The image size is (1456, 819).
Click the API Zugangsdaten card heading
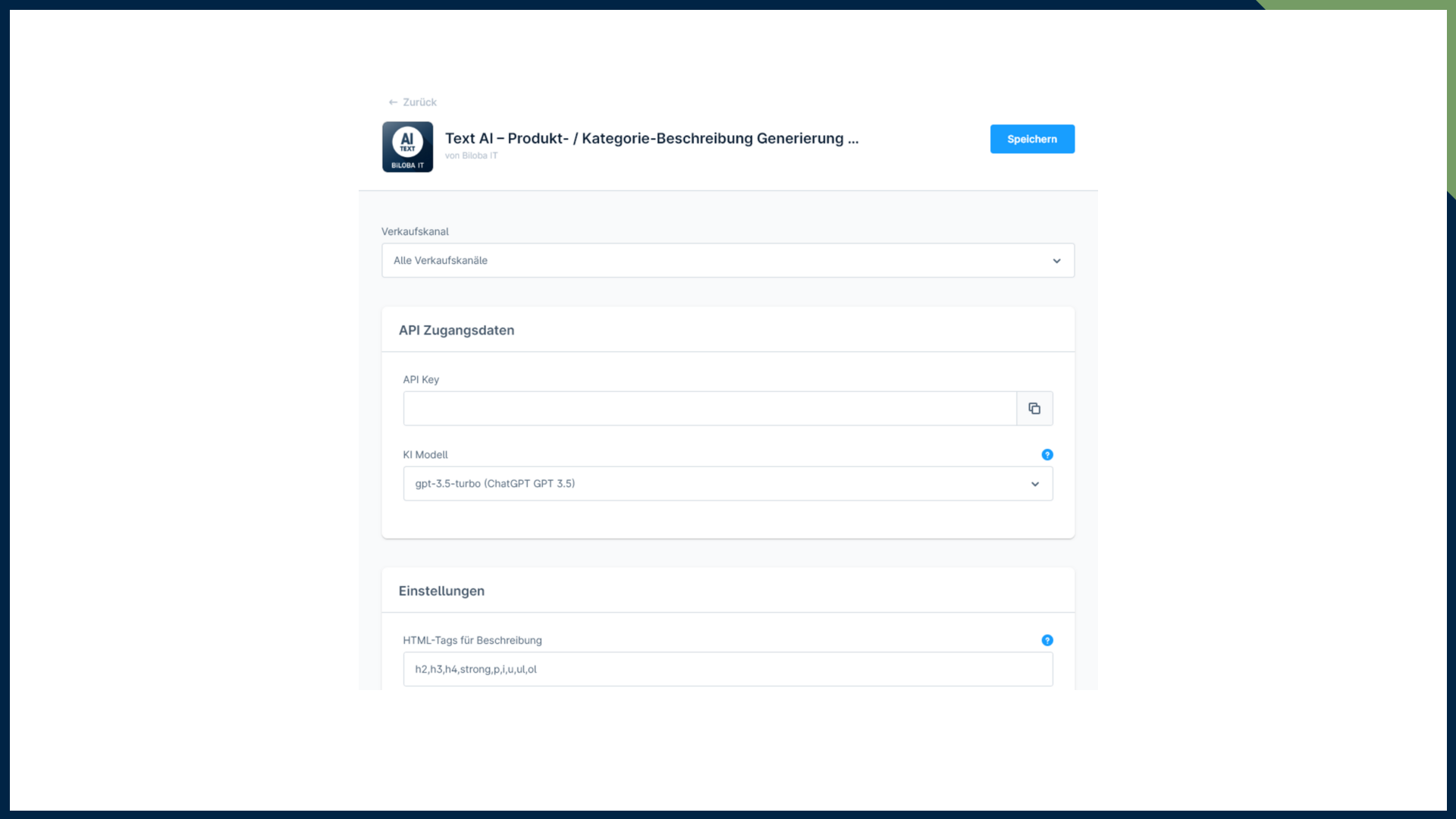point(457,331)
